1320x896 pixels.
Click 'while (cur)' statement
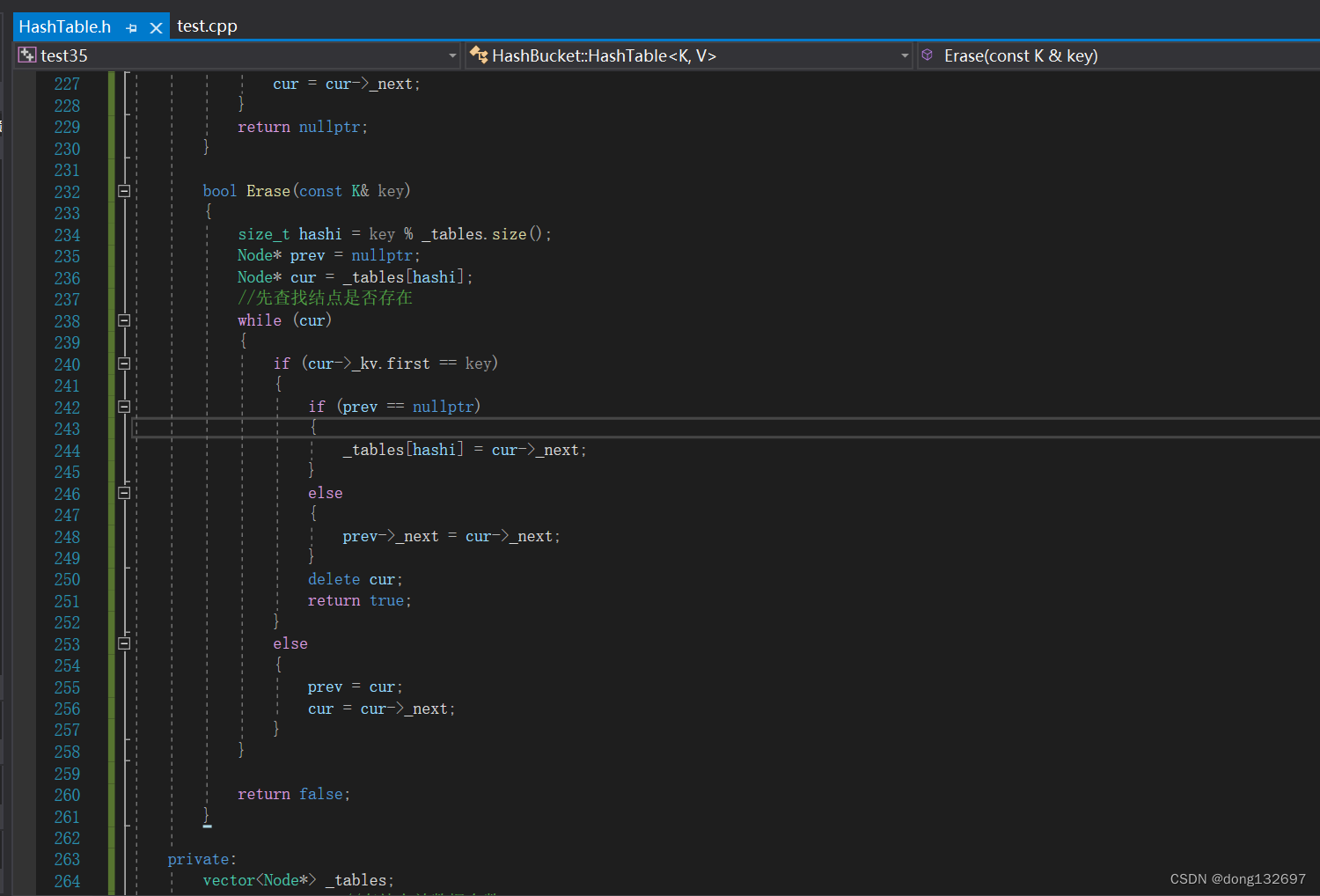pyautogui.click(x=285, y=320)
